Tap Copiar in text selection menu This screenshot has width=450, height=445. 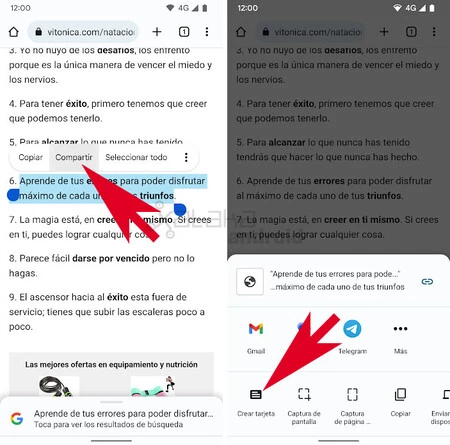[30, 157]
